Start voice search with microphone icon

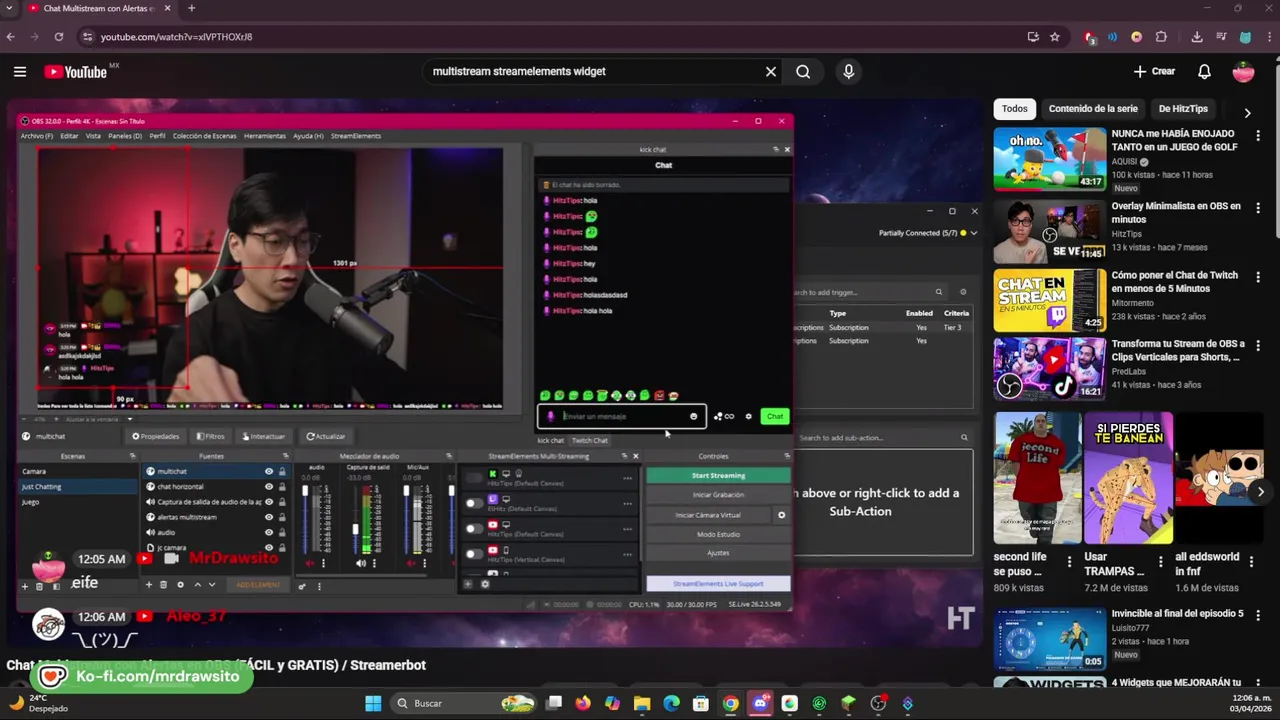click(848, 71)
